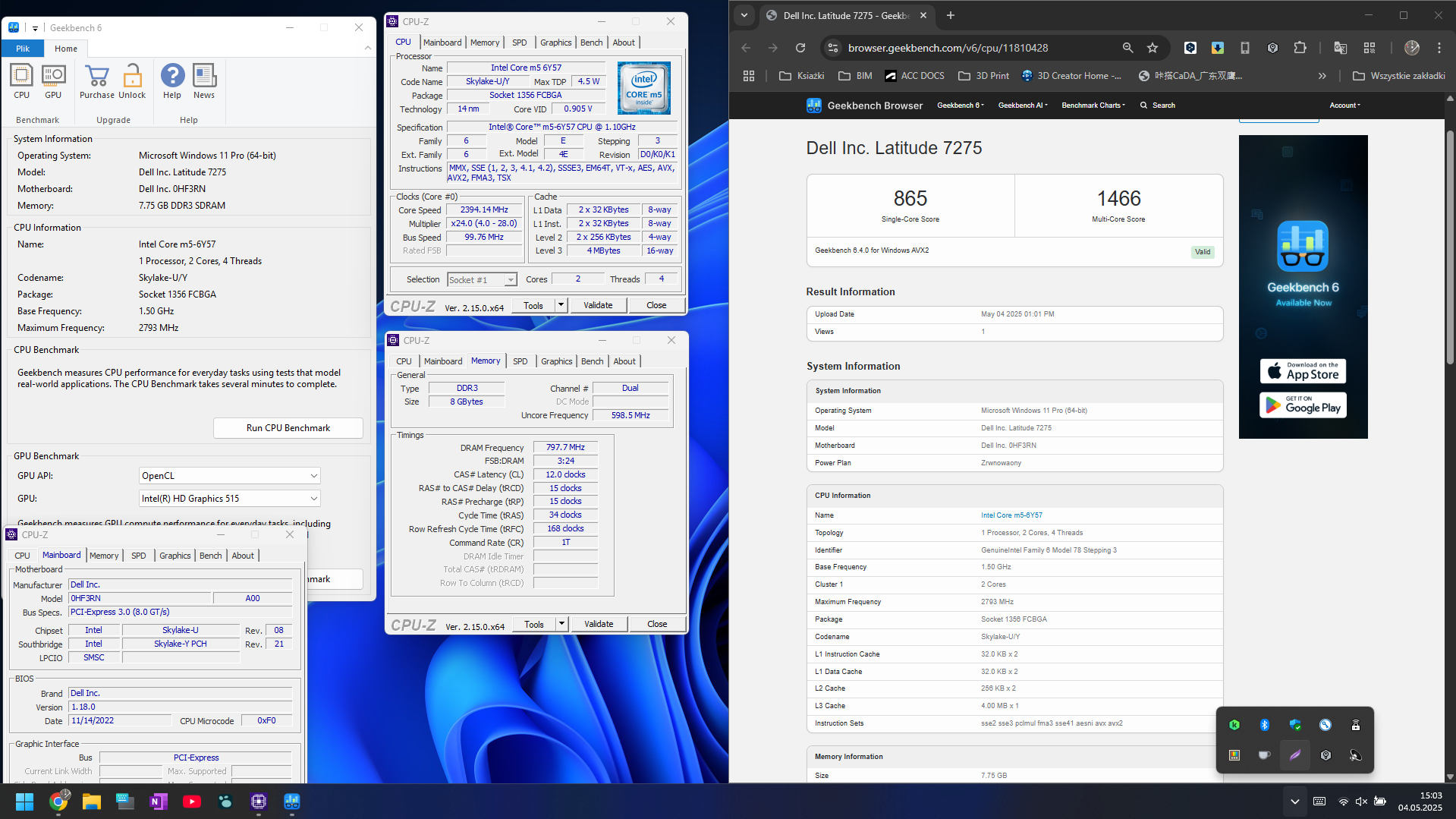Click the Intel Core m5-6Y57 name link on the page
This screenshot has width=1456, height=819.
coord(1011,515)
